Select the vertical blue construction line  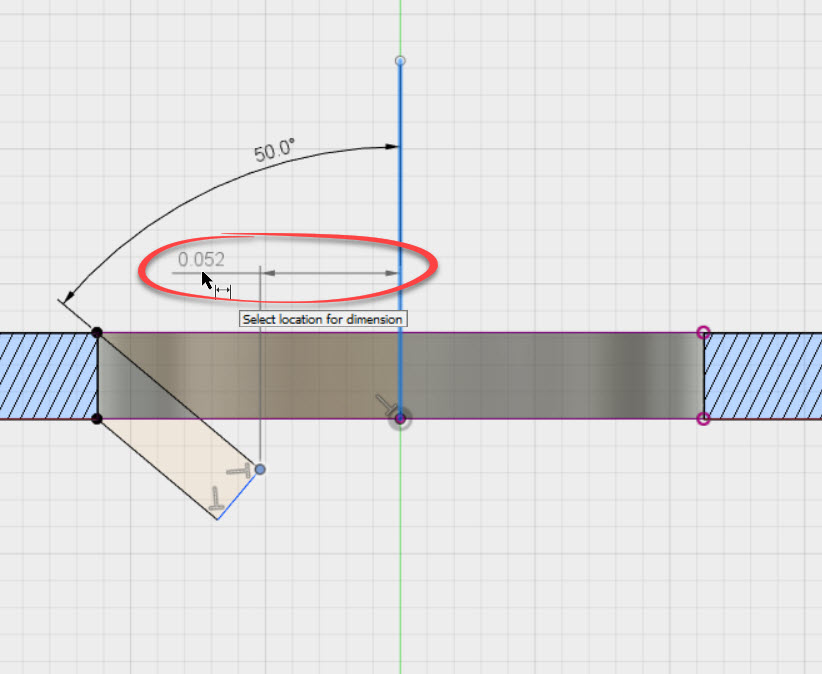pos(400,200)
